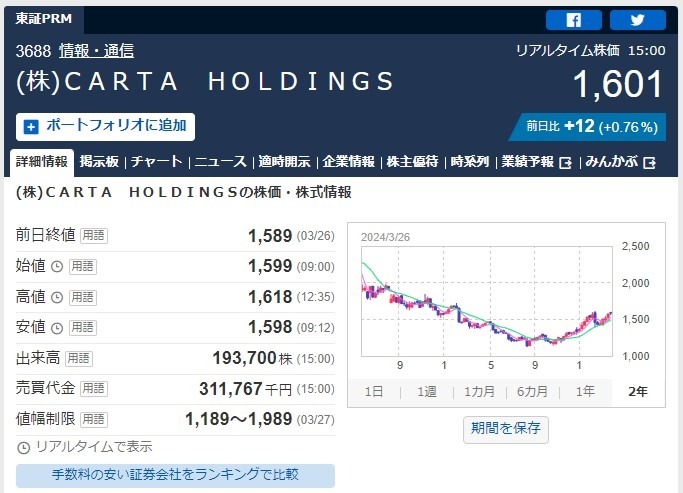Screen dimensions: 683x493
Task: Add stock via ポートフォリオに追加 button
Action: click(x=105, y=127)
